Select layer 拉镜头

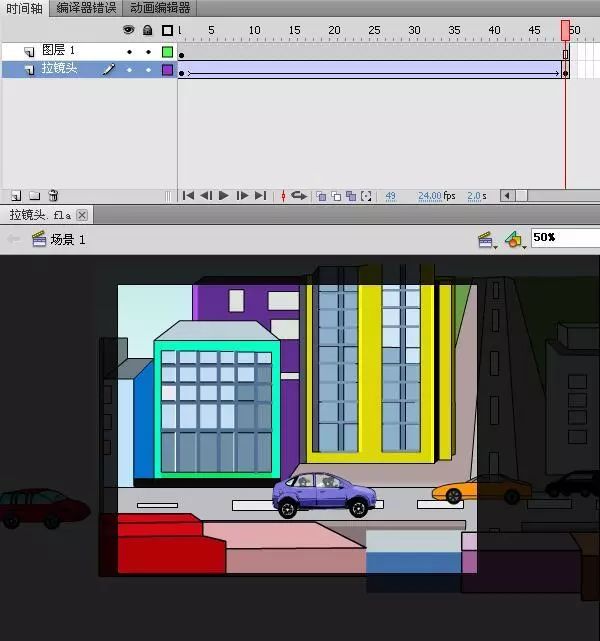coord(89,69)
